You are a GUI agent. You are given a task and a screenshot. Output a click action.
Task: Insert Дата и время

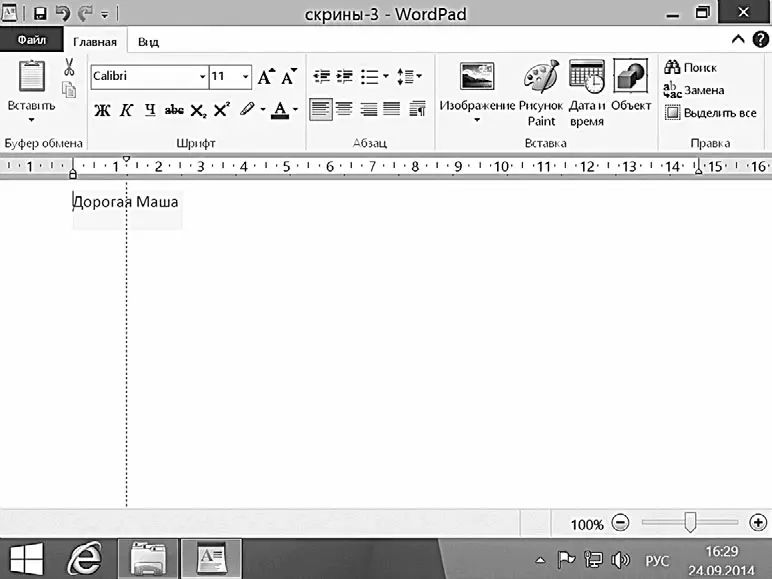(x=586, y=94)
